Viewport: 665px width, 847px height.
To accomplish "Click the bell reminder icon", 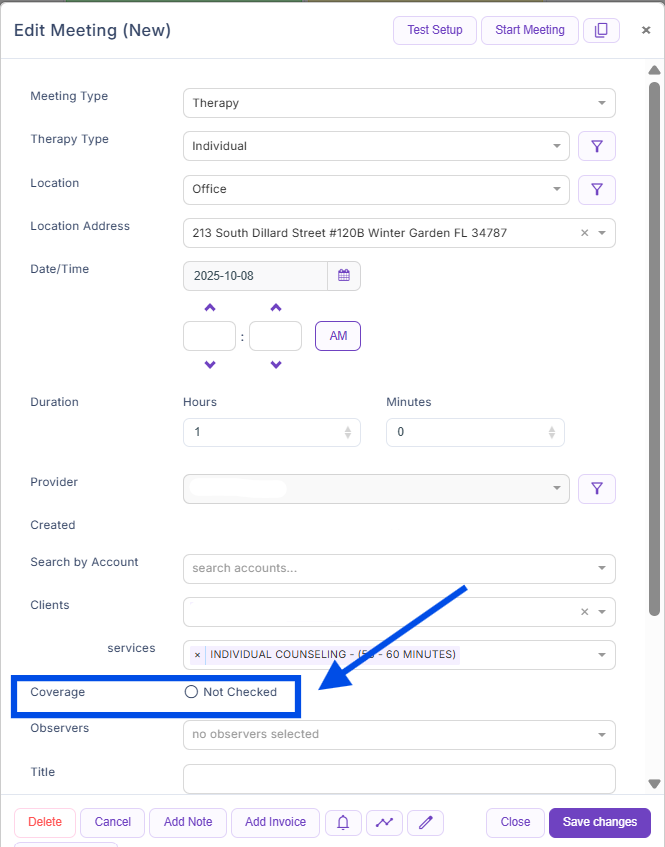I will [343, 822].
